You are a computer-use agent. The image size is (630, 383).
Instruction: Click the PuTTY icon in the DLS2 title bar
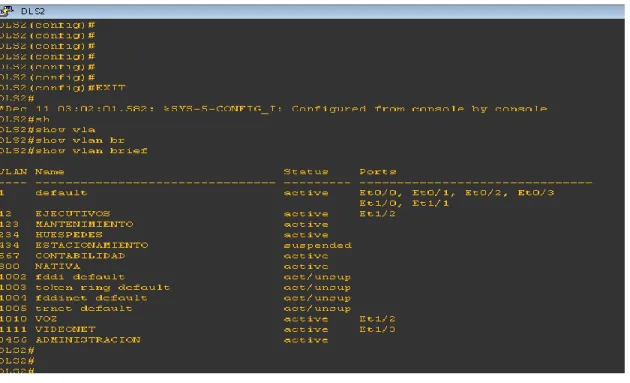(6, 11)
